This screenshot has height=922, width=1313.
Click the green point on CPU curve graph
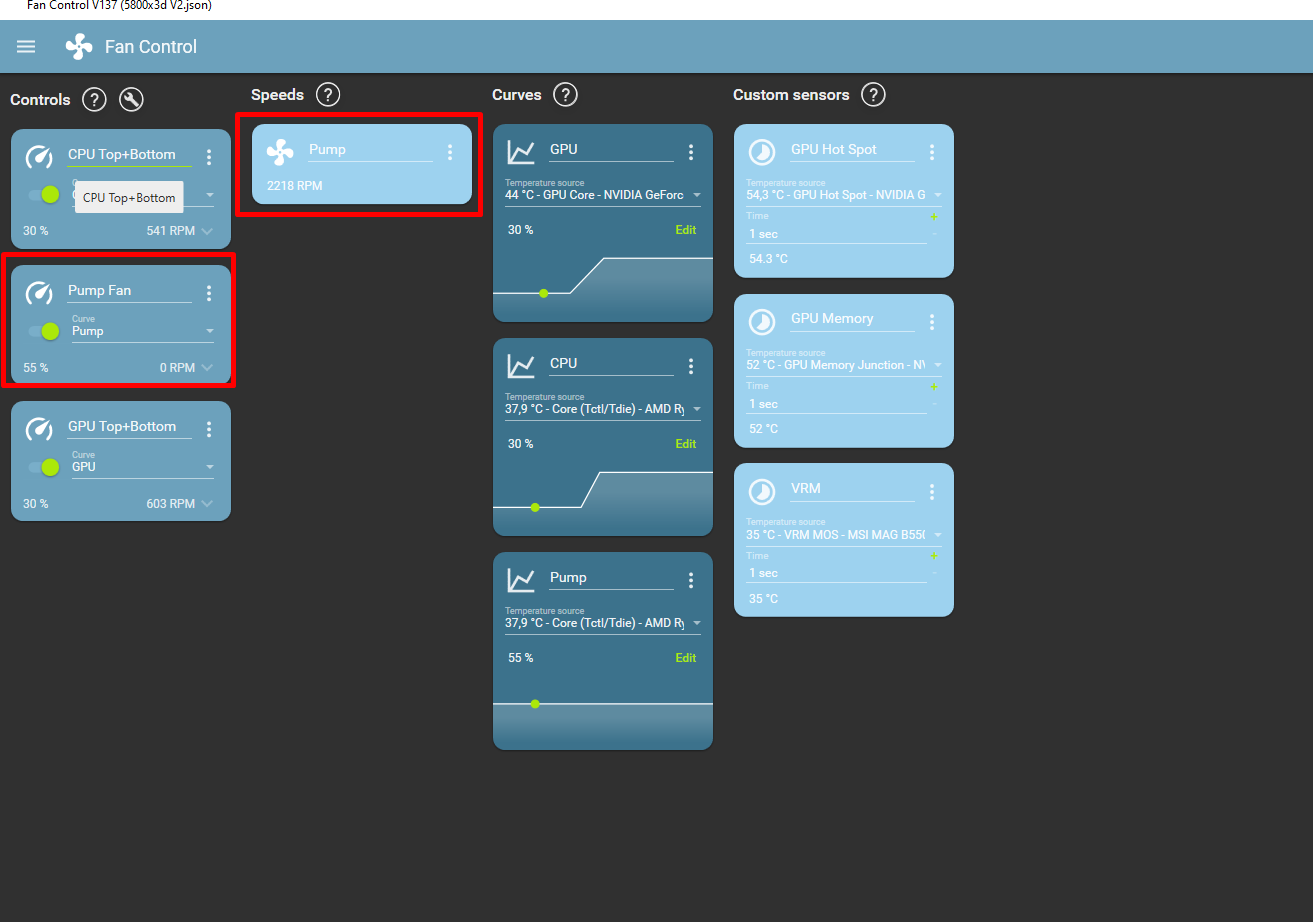click(x=535, y=507)
